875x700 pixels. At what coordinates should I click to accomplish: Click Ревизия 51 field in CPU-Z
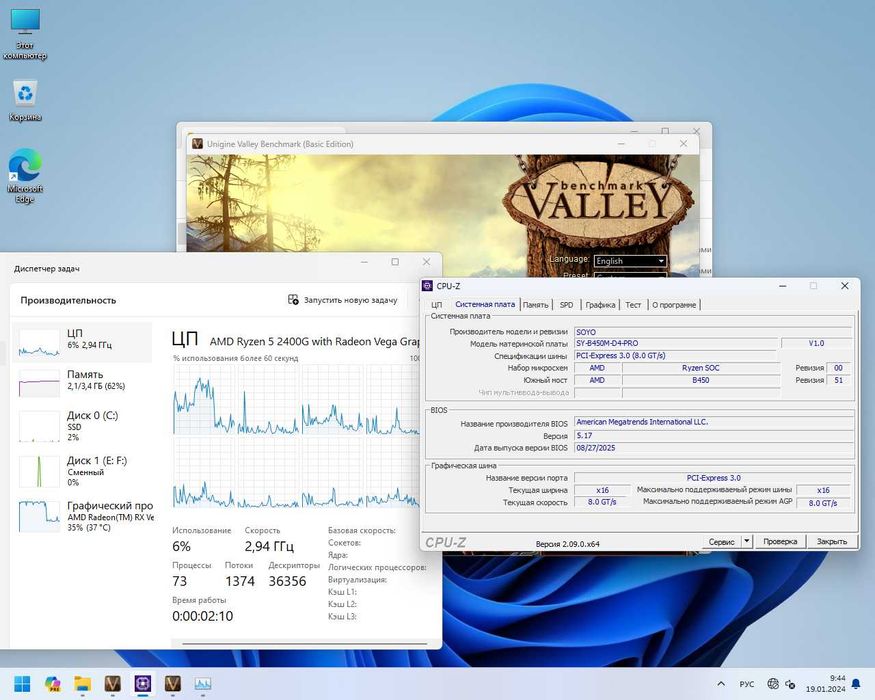(838, 380)
